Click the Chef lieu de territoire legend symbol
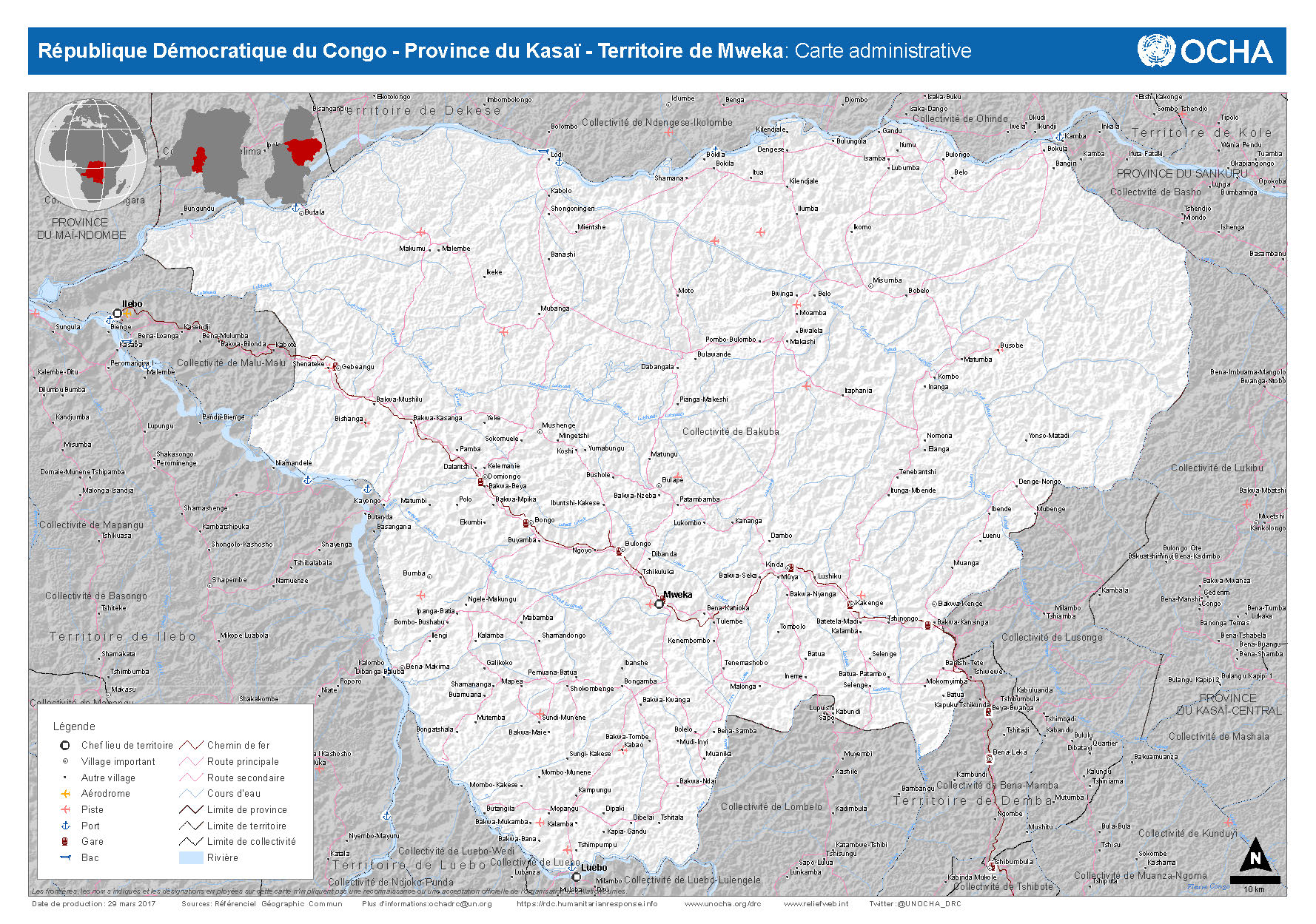This screenshot has height=924, width=1316. (65, 745)
